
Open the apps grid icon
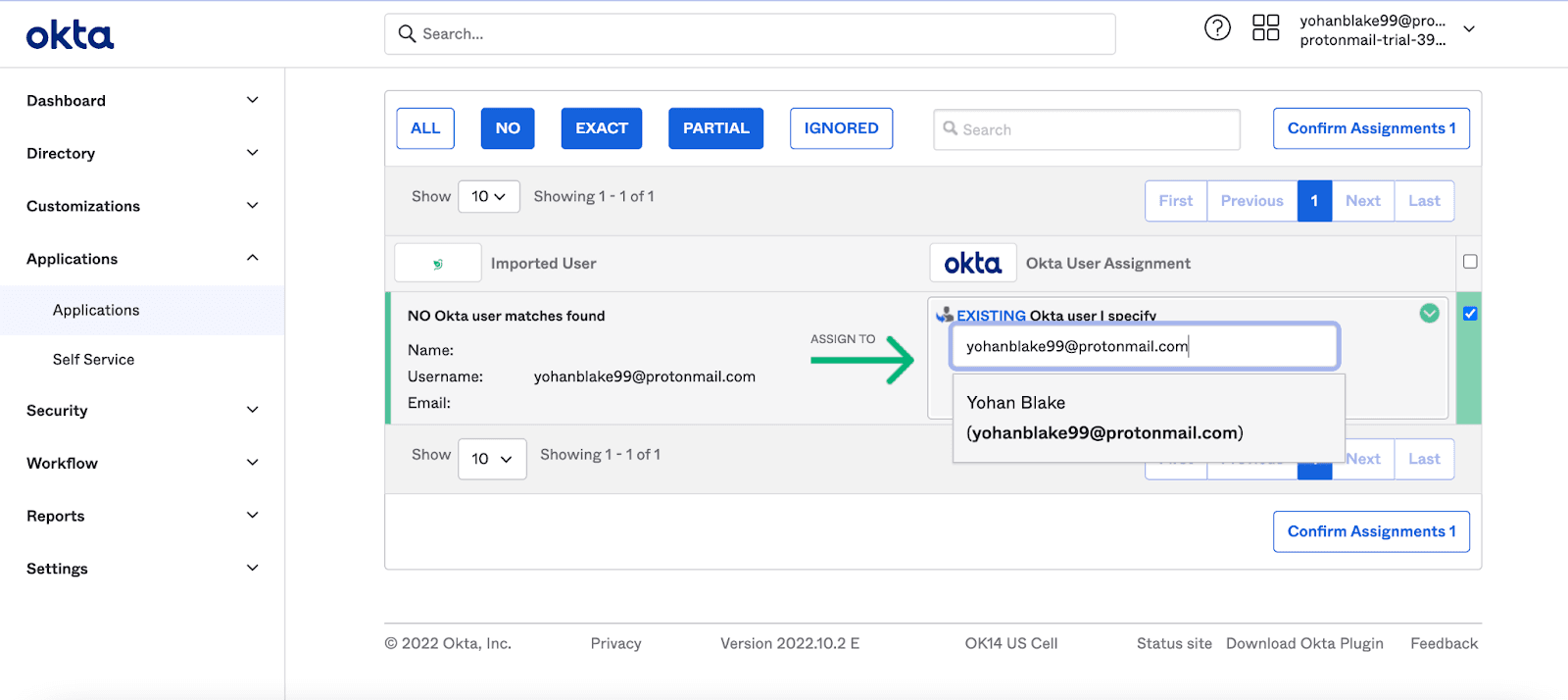coord(1265,27)
